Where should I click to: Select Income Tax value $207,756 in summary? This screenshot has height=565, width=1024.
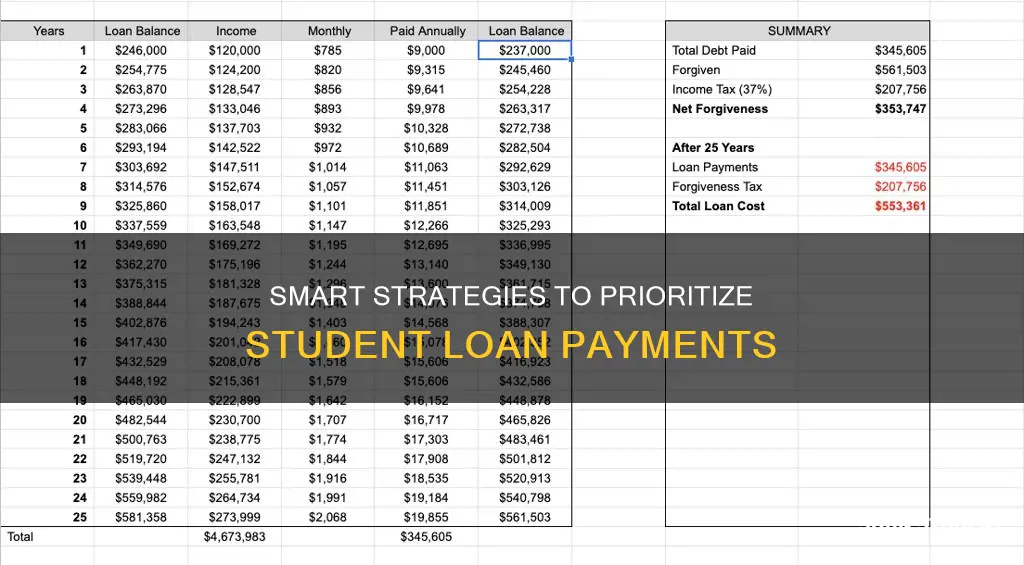tap(901, 89)
